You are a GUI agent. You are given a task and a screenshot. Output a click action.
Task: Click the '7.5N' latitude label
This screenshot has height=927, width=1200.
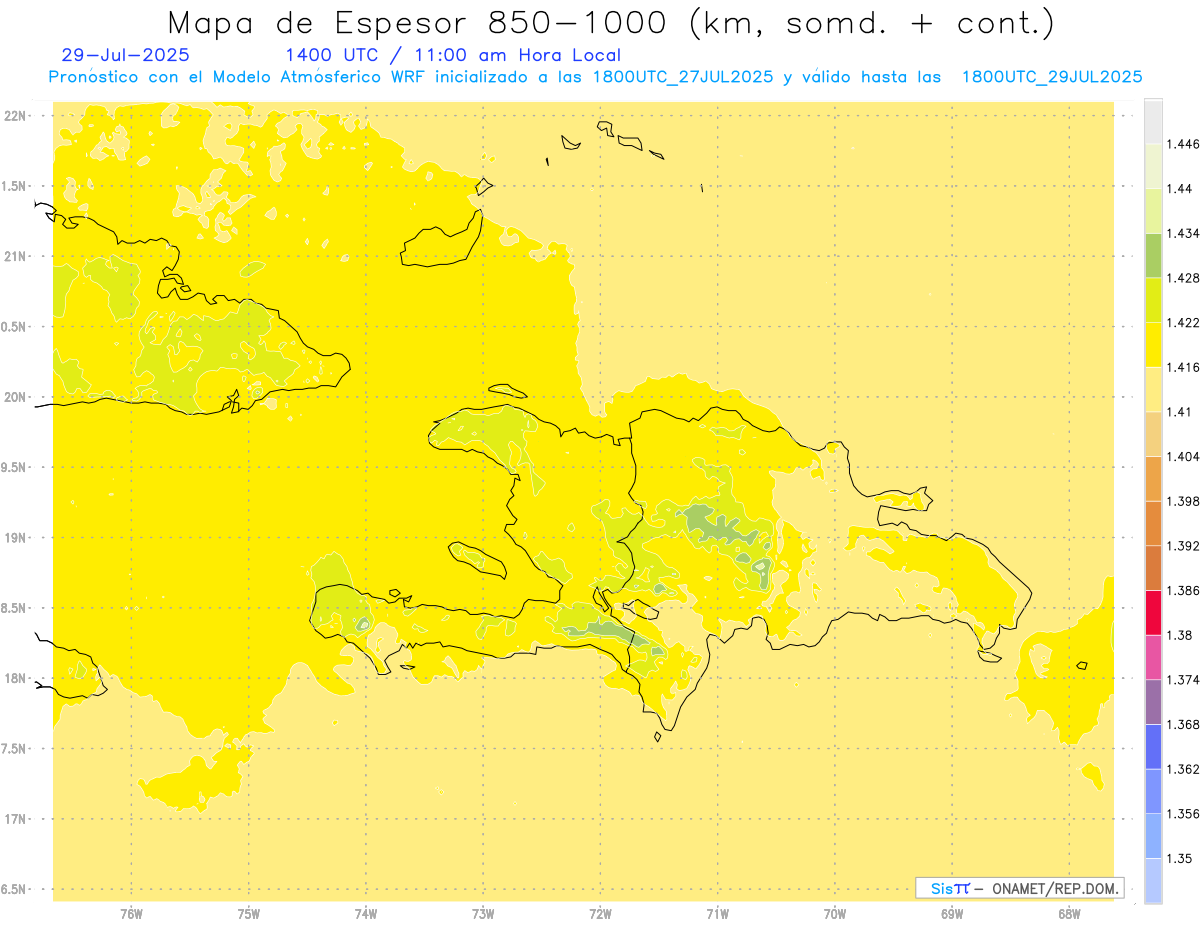[15, 749]
